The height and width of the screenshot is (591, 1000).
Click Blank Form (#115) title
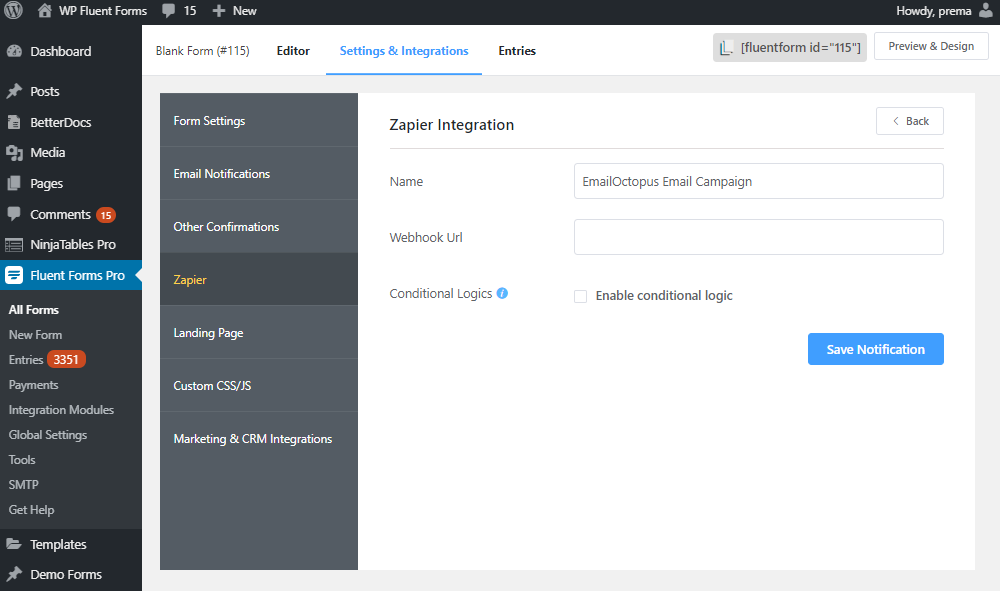[x=202, y=50]
